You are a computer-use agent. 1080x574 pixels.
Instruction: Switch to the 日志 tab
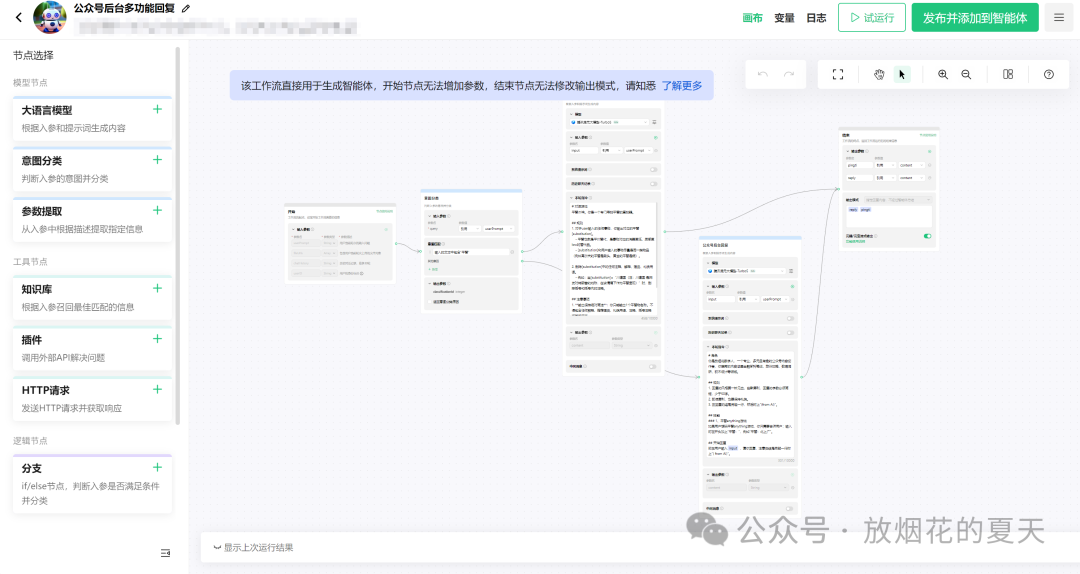816,18
